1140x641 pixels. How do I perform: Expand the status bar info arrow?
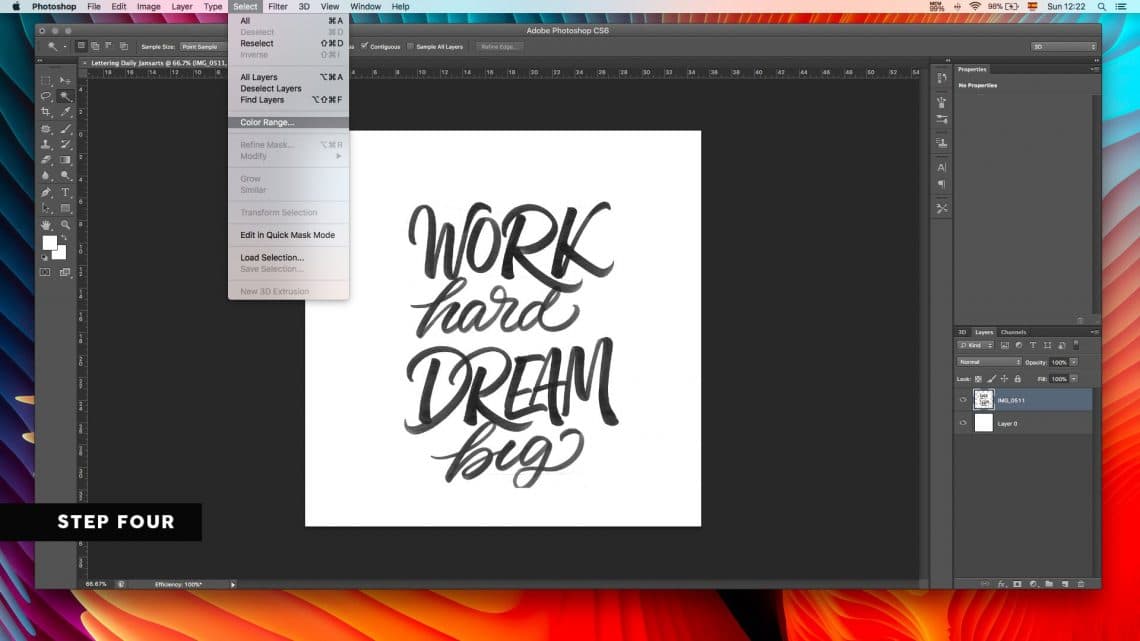[233, 584]
